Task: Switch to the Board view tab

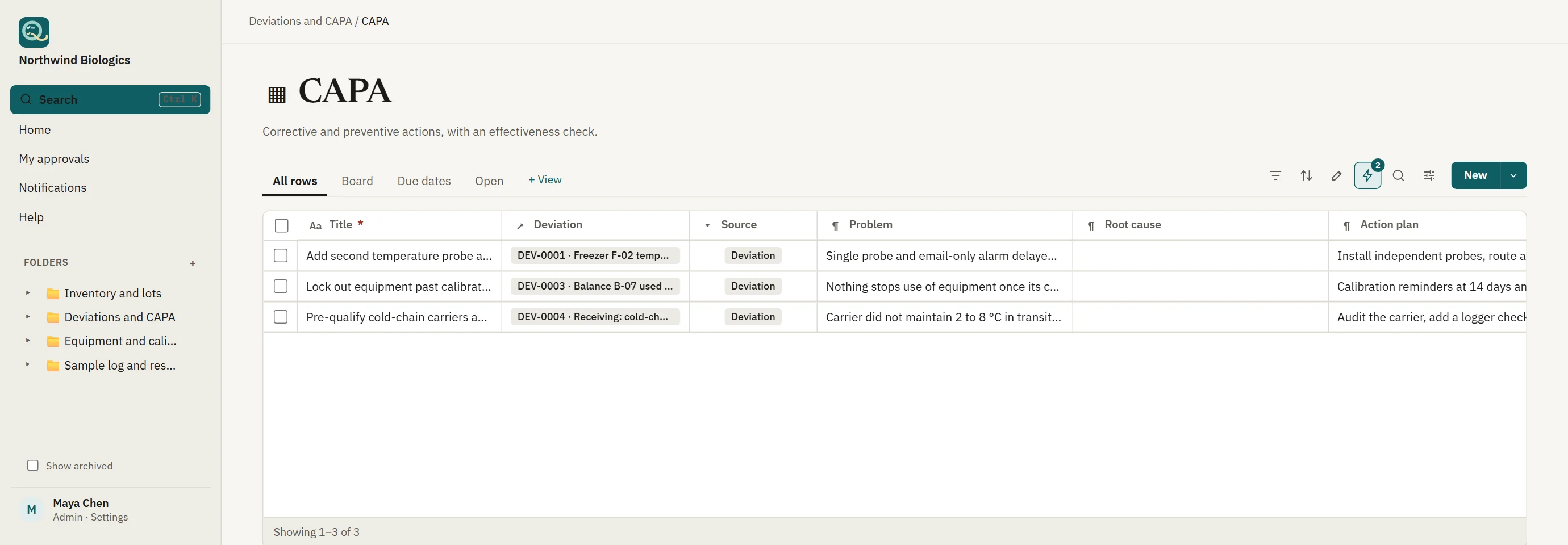Action: click(357, 181)
